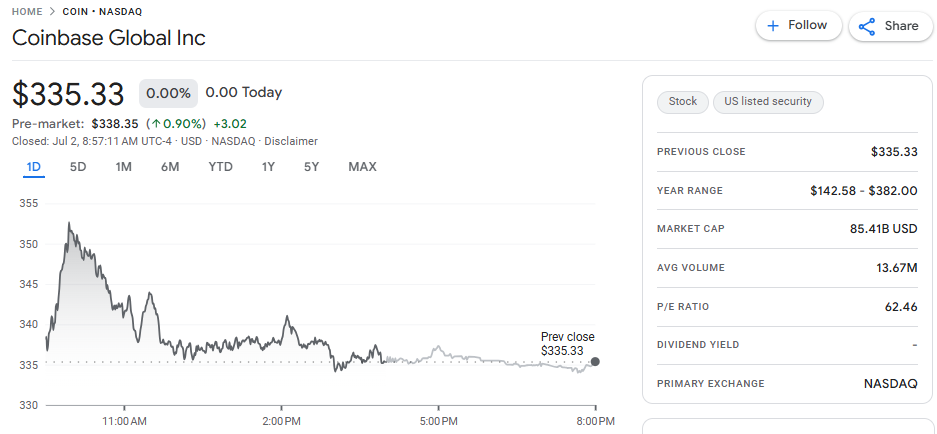The width and height of the screenshot is (937, 434).
Task: Select the 6M chart range tab
Action: point(170,167)
